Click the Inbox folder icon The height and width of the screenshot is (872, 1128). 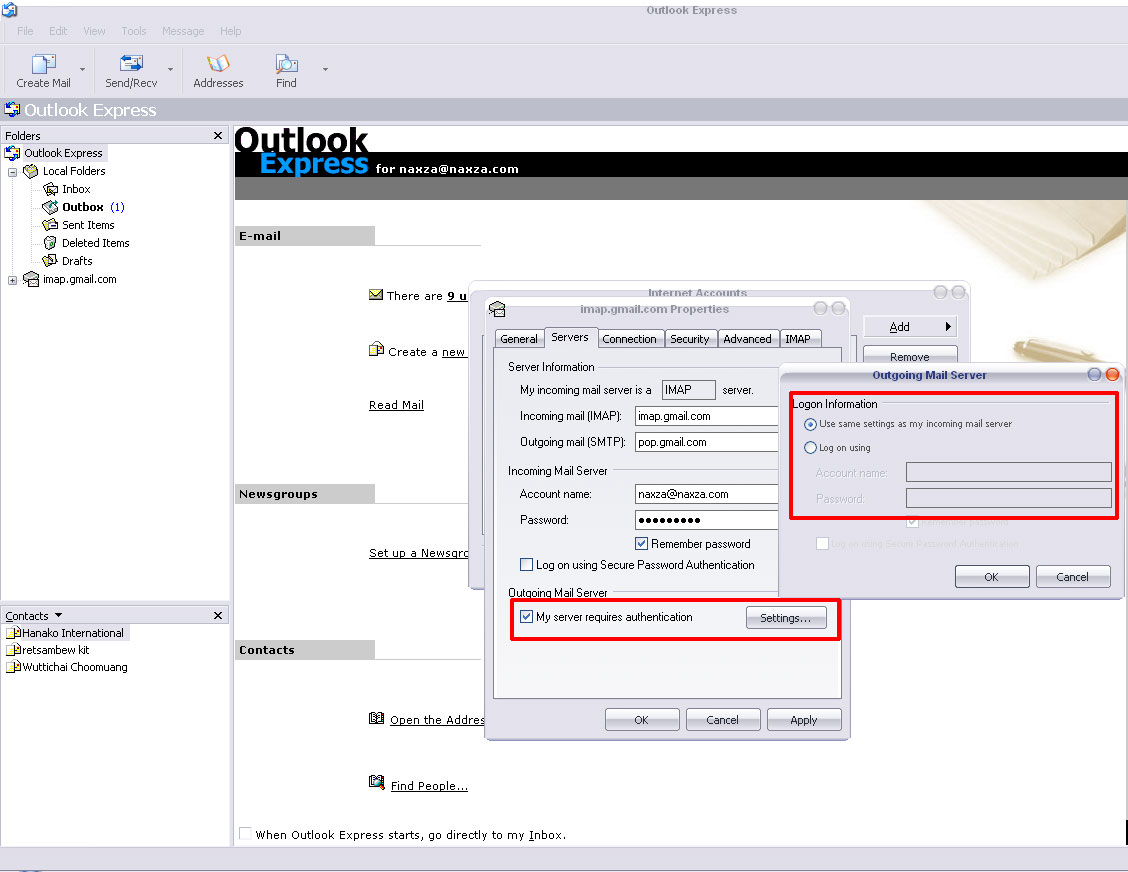pyautogui.click(x=50, y=189)
